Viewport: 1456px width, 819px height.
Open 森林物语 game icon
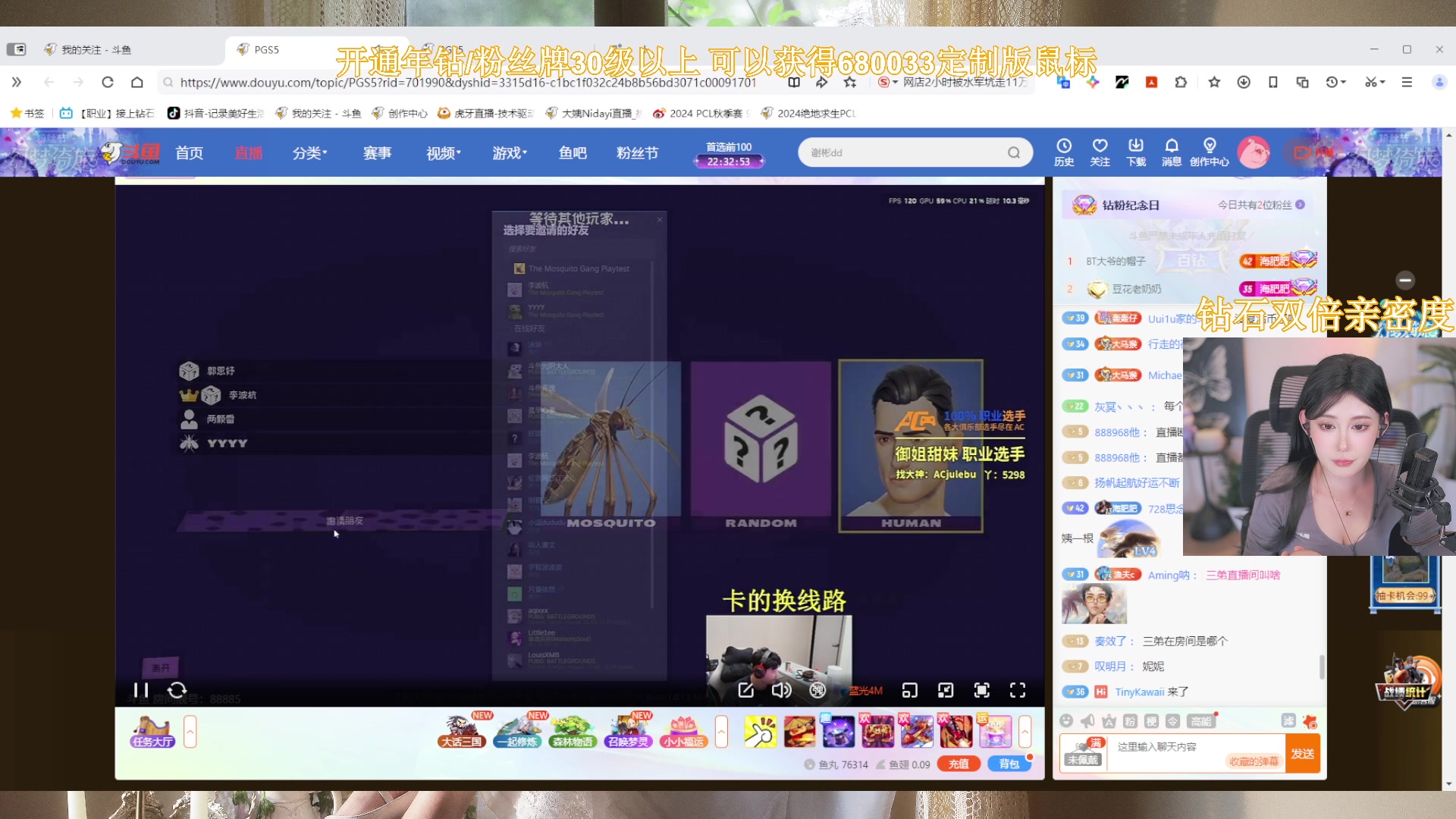click(573, 732)
